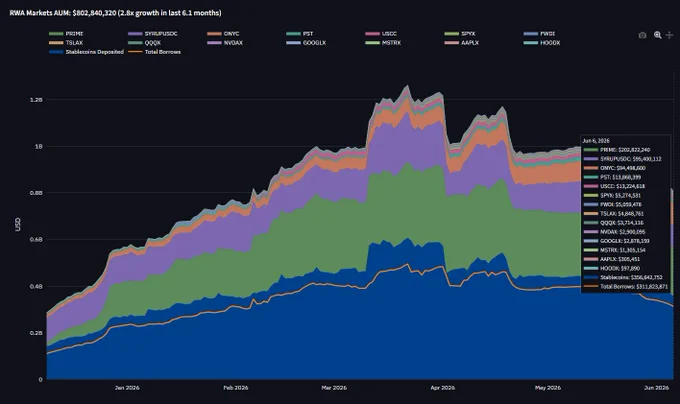Click the MSTRX value row in tooltip

[x=615, y=250]
